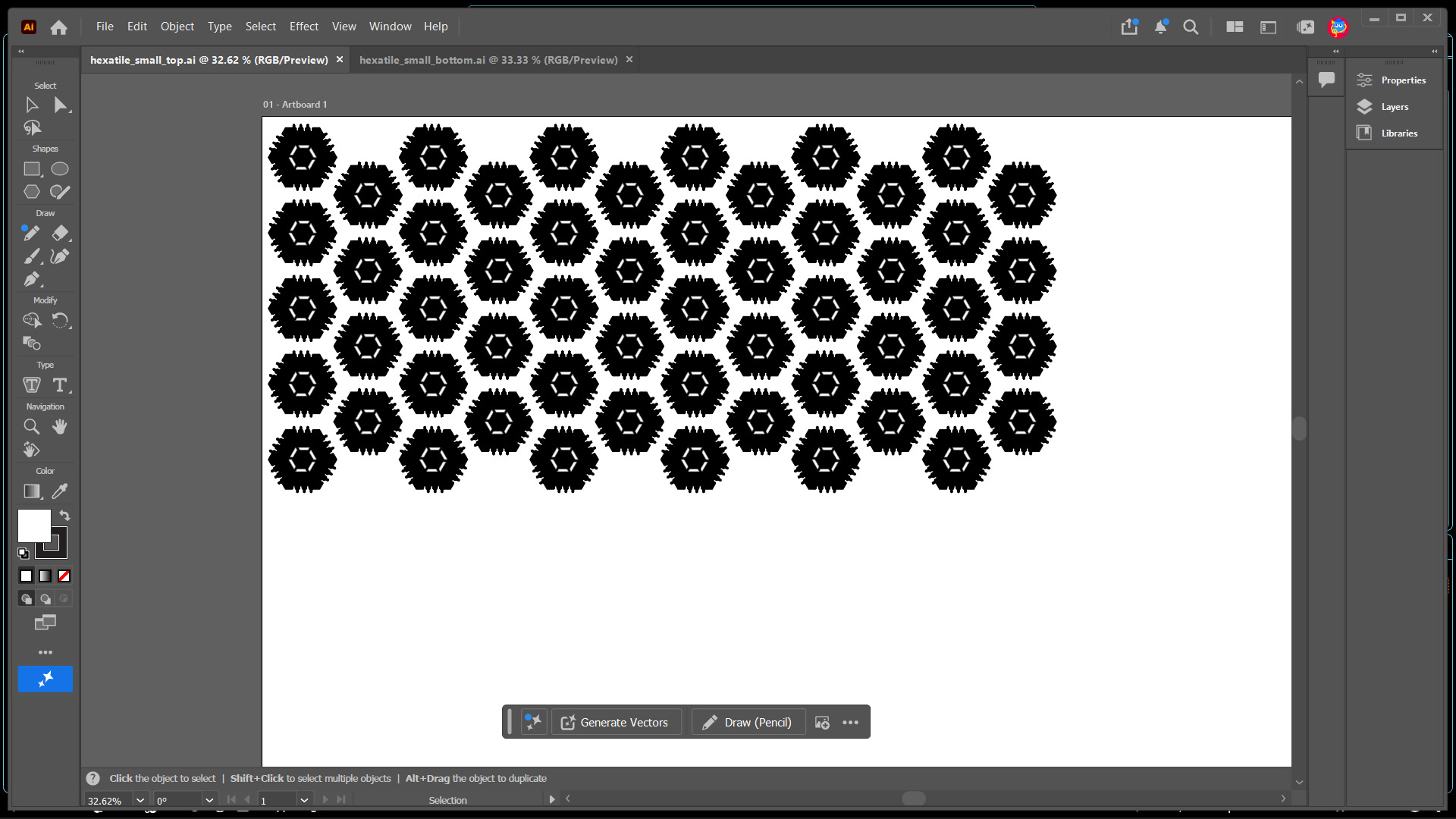Viewport: 1456px width, 819px height.
Task: Open the Search magnifier in header
Action: [1191, 27]
